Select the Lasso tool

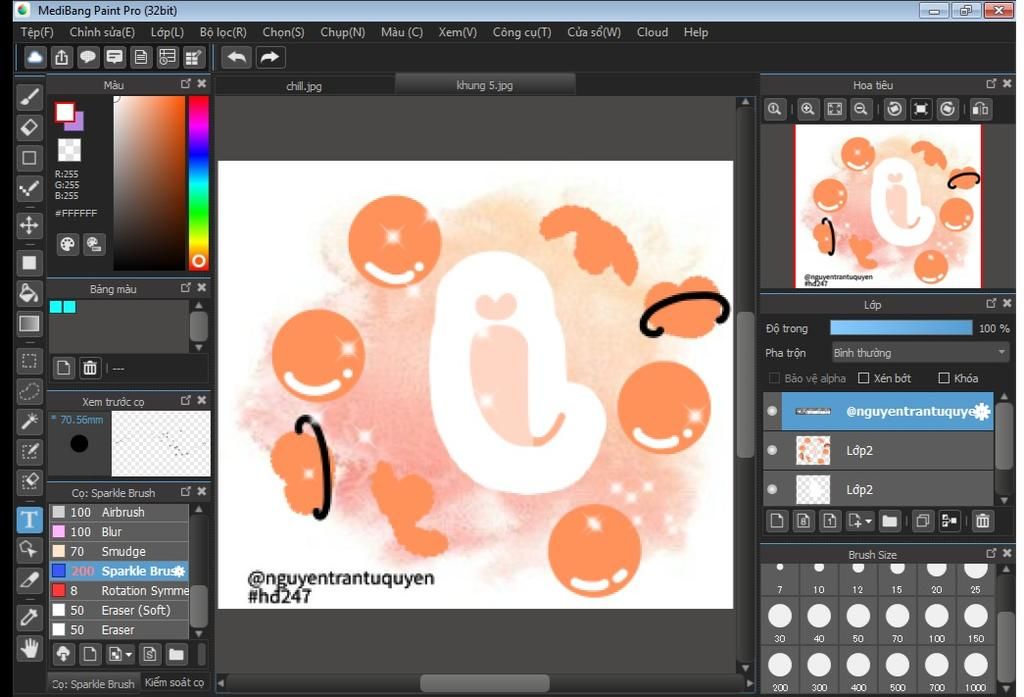click(29, 391)
